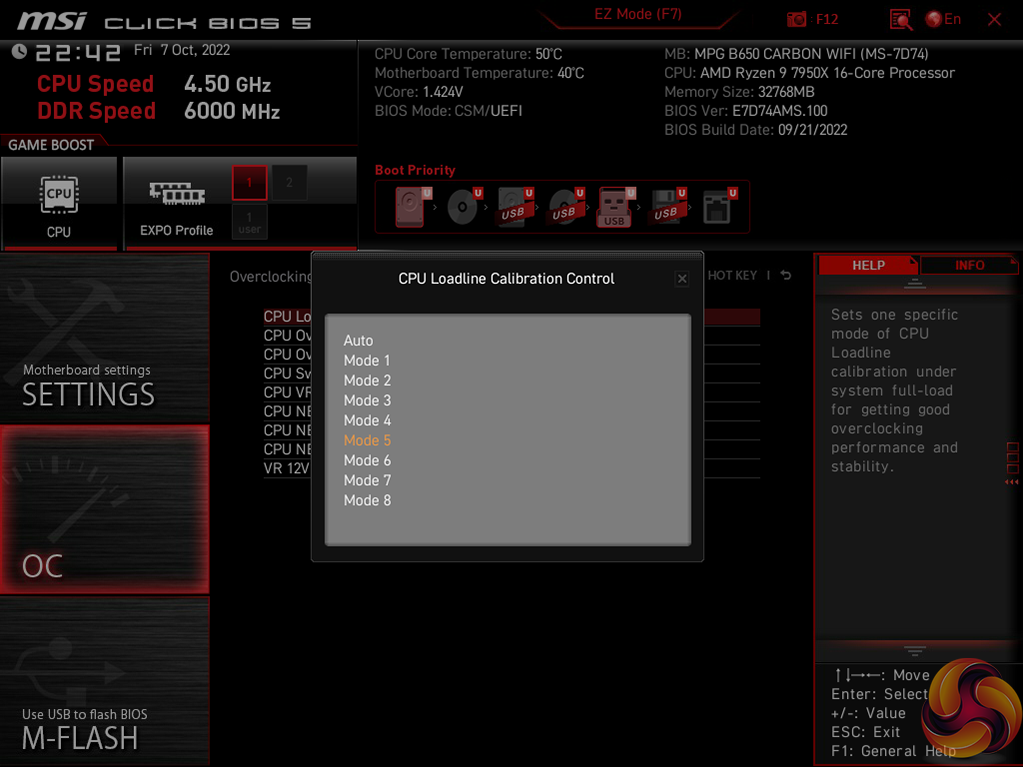The height and width of the screenshot is (767, 1023).
Task: Select USB optical drive boot icon
Action: pos(566,207)
